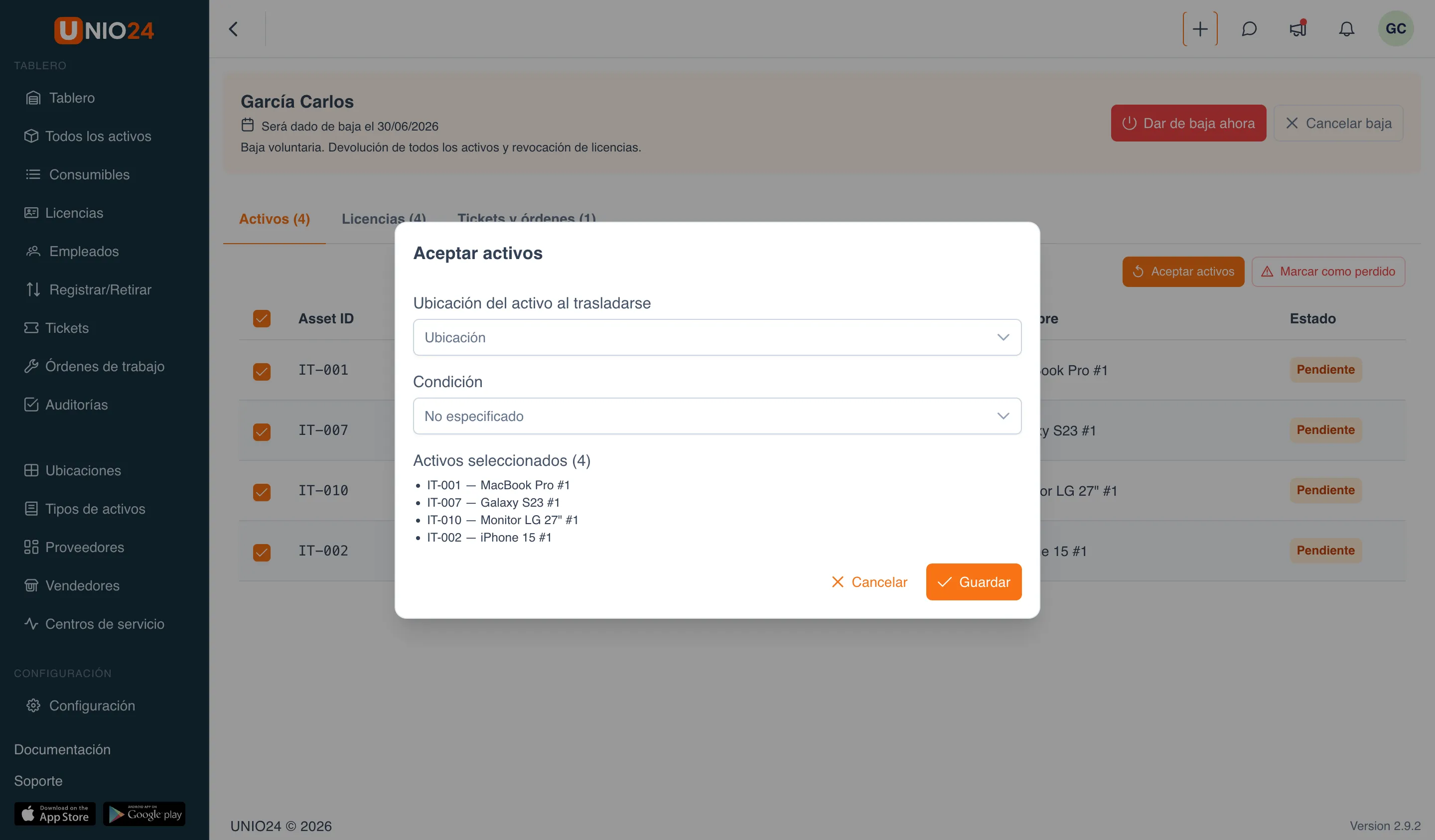This screenshot has width=1435, height=840.
Task: Click Cancelar in the dialog
Action: (869, 582)
